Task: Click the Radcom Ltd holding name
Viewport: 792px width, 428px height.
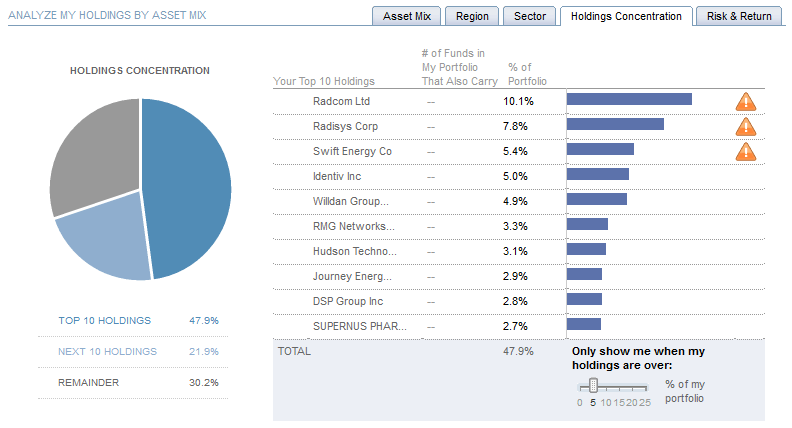Action: (342, 101)
